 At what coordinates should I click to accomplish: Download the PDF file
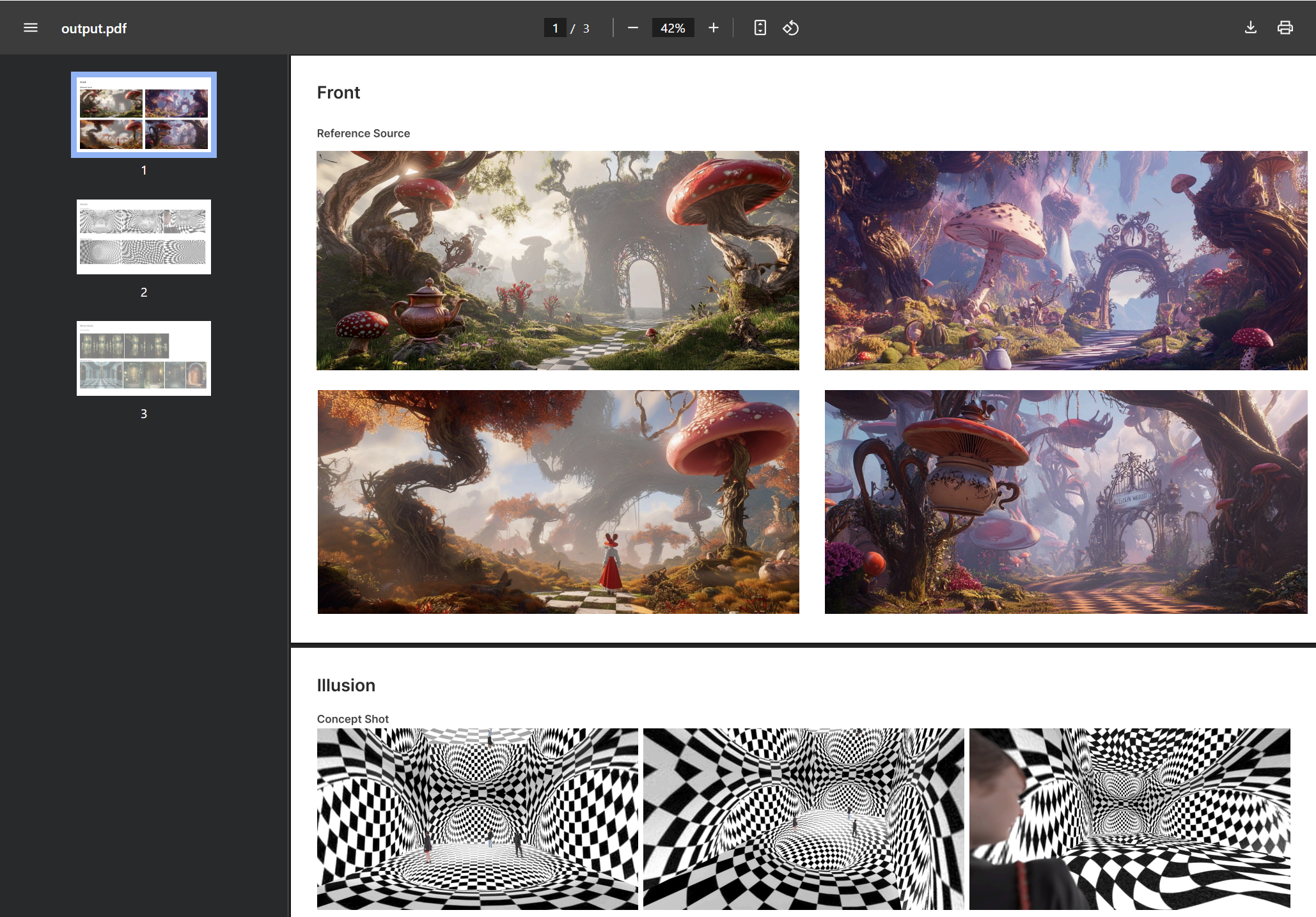point(1250,28)
